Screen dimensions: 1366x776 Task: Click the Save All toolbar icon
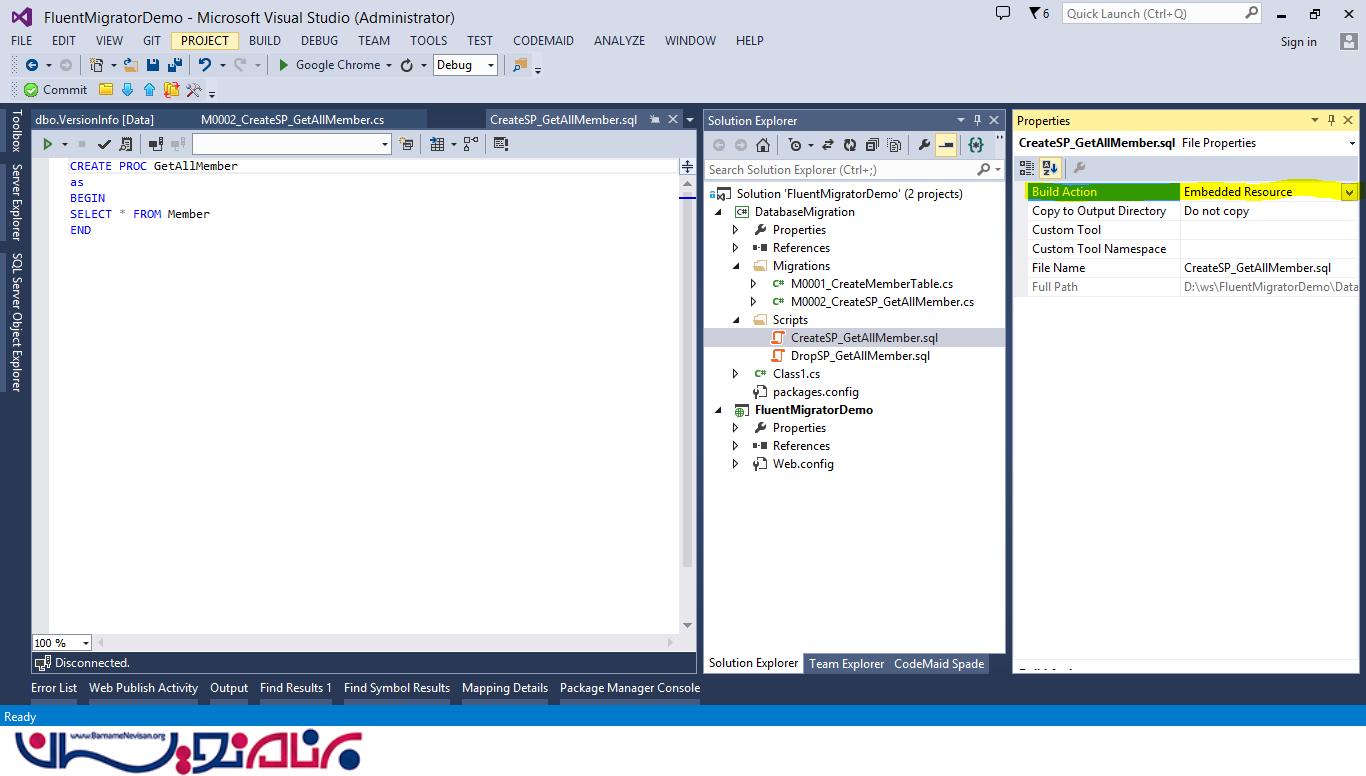pos(175,65)
